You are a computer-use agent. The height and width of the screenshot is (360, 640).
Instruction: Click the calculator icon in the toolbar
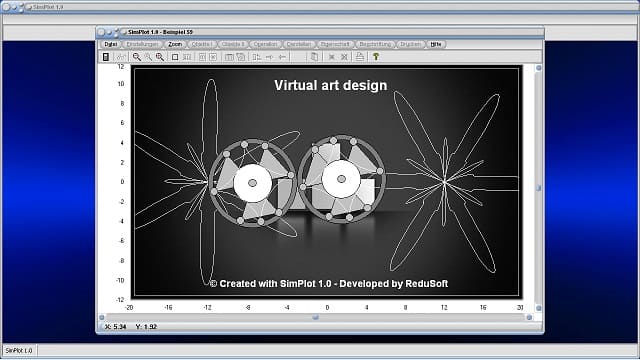[x=106, y=57]
